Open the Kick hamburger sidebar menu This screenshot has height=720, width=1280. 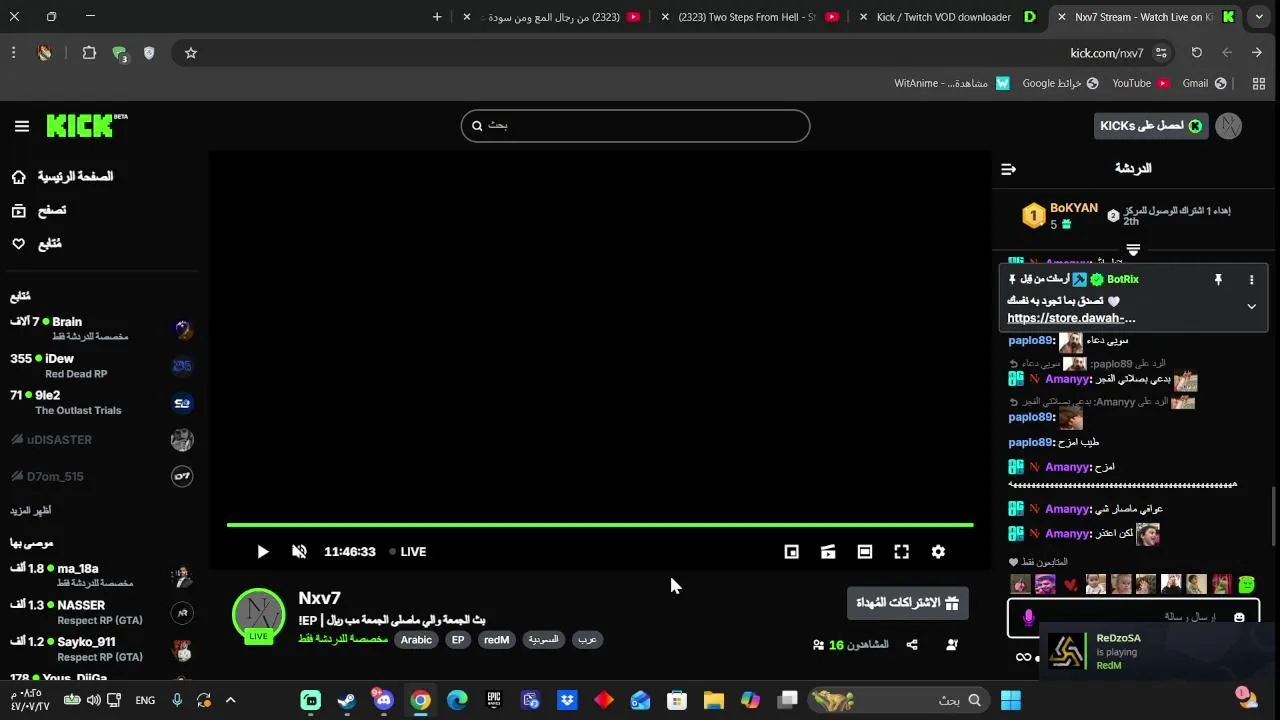(22, 126)
